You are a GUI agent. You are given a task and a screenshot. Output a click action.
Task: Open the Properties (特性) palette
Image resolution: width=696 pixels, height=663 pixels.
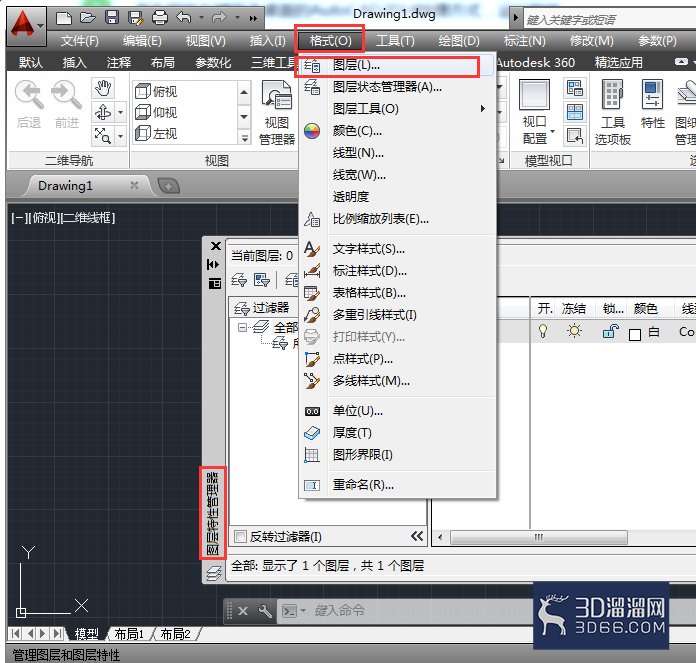pos(652,105)
